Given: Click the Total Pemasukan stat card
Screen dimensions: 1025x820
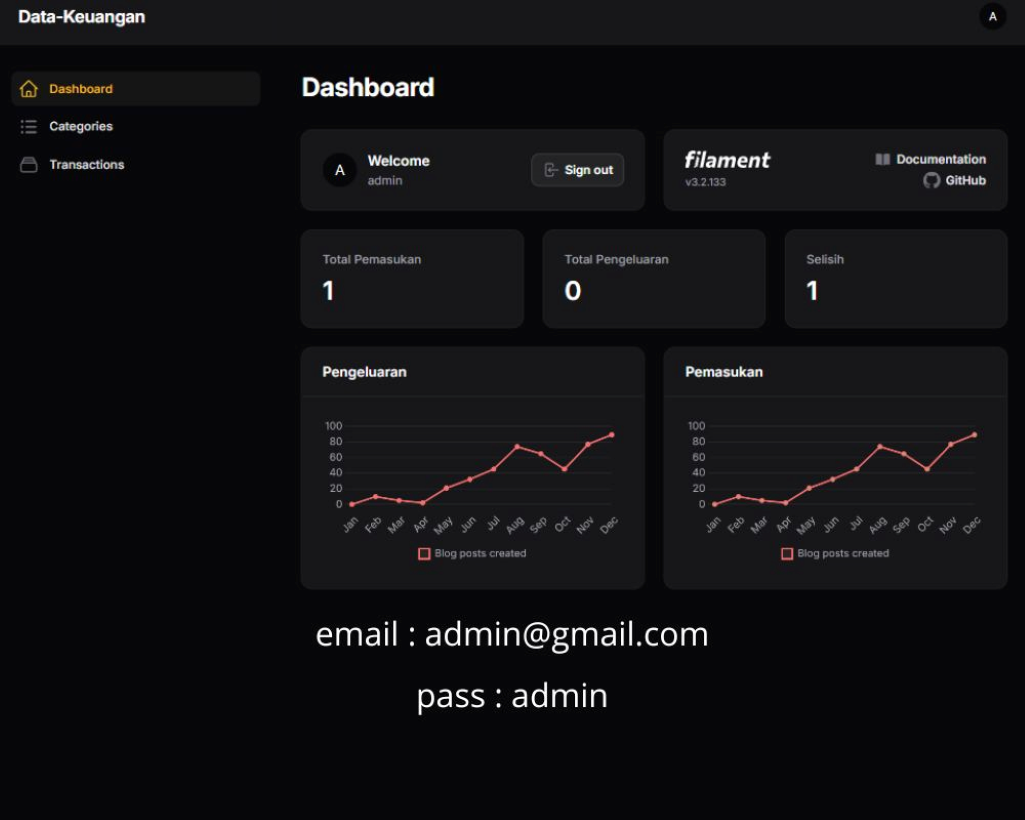Looking at the screenshot, I should (411, 278).
